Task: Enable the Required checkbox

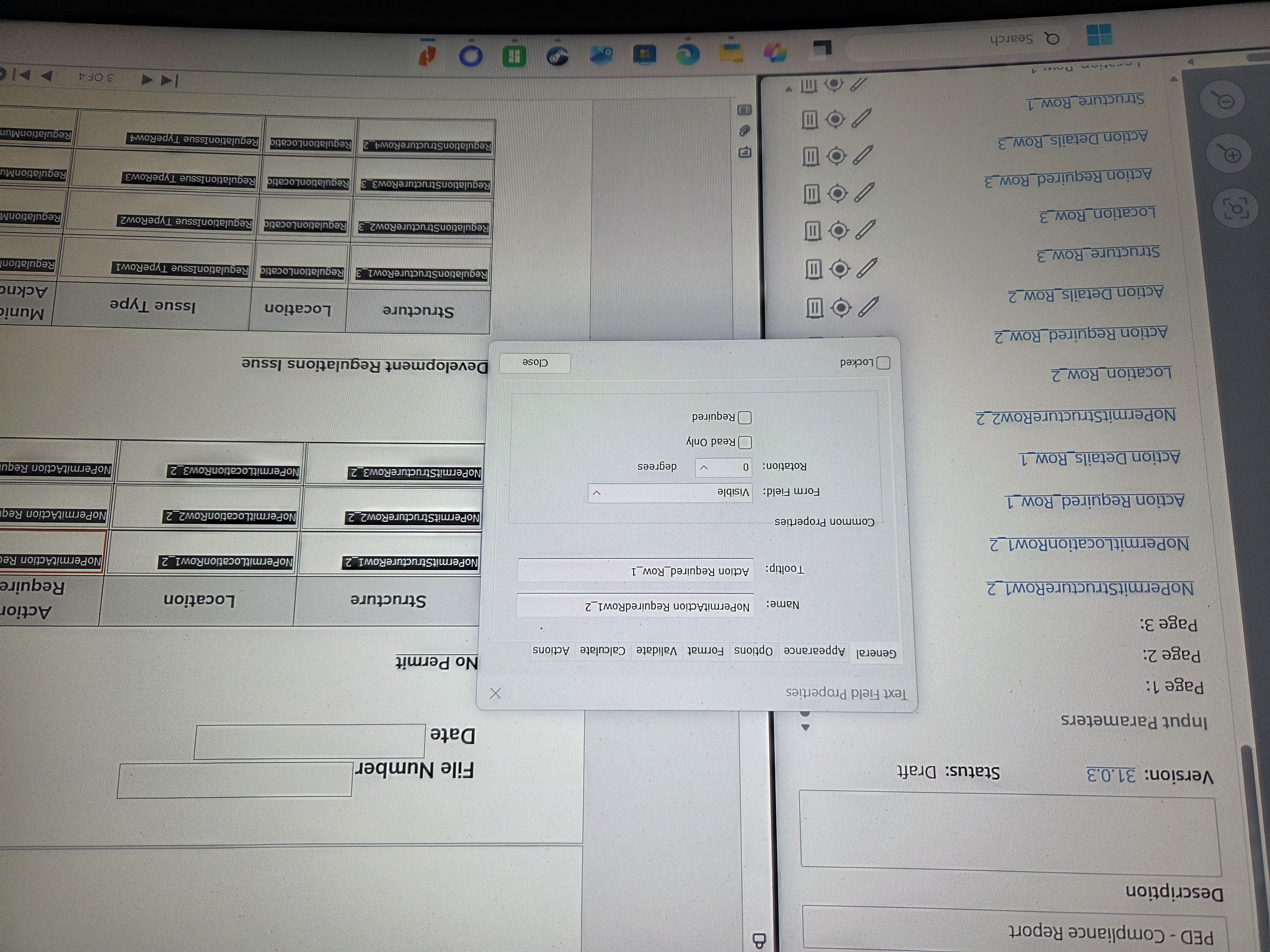Action: point(745,417)
